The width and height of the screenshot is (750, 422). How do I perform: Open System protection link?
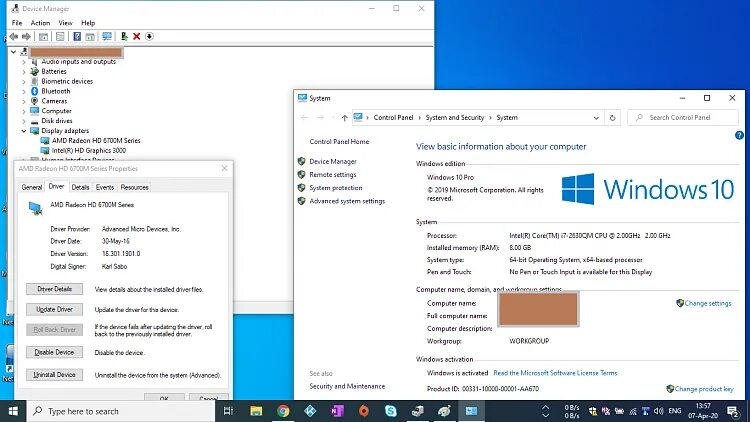(x=336, y=188)
